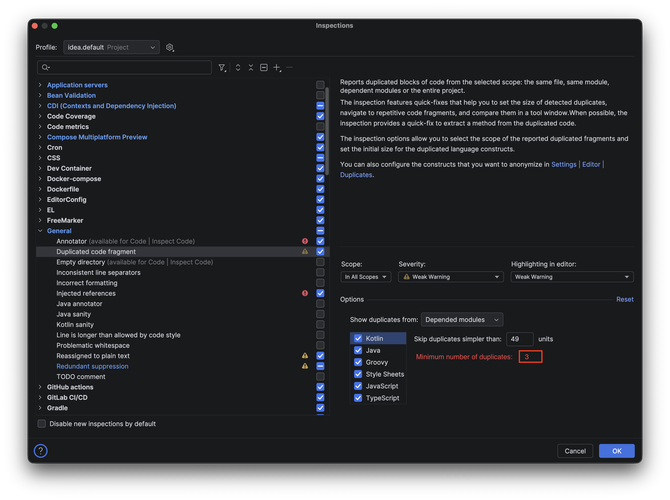The height and width of the screenshot is (500, 670).
Task: Select Redundant suppression inspection item
Action: coord(92,366)
